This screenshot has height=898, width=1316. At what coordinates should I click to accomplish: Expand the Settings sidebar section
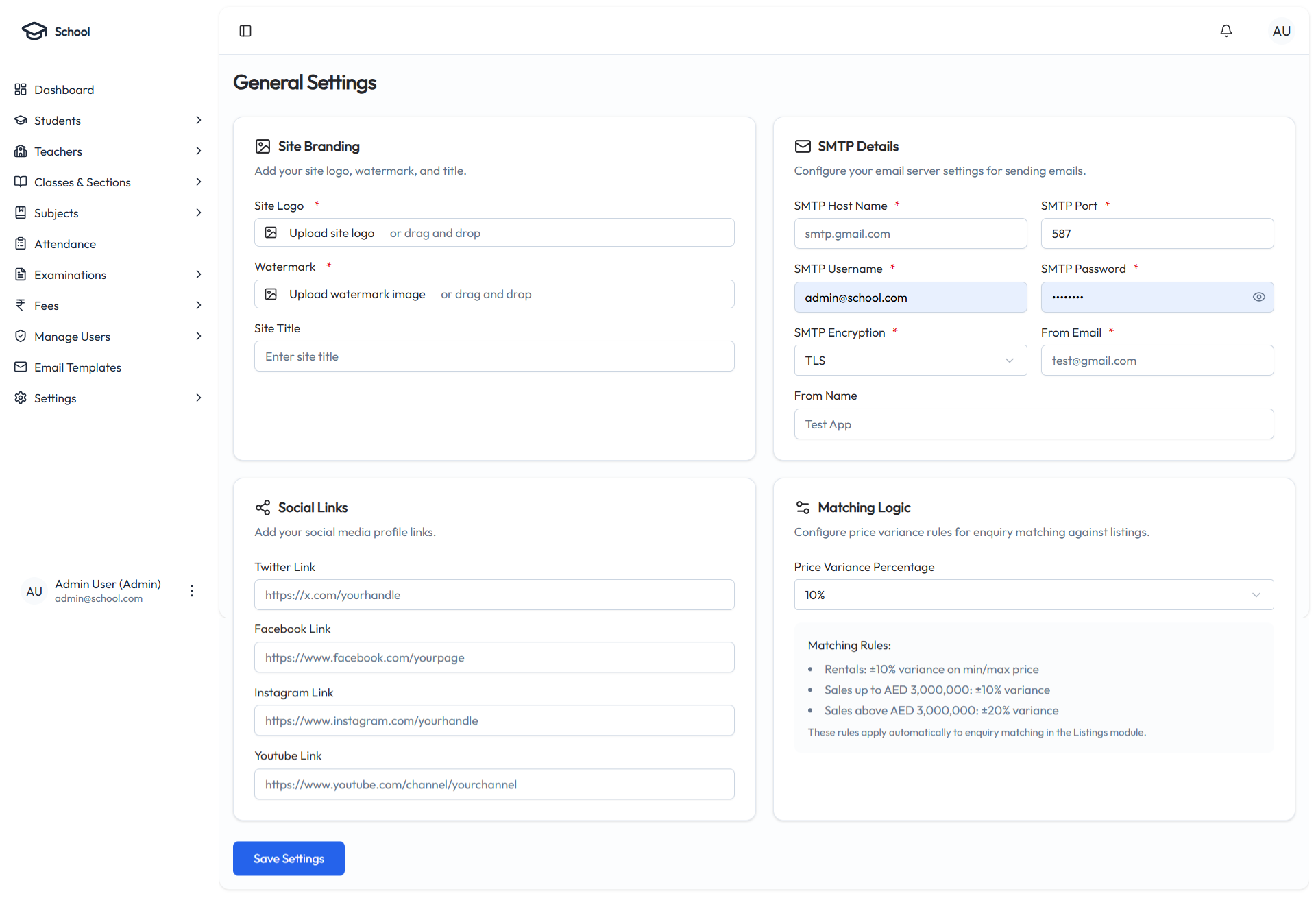point(198,398)
